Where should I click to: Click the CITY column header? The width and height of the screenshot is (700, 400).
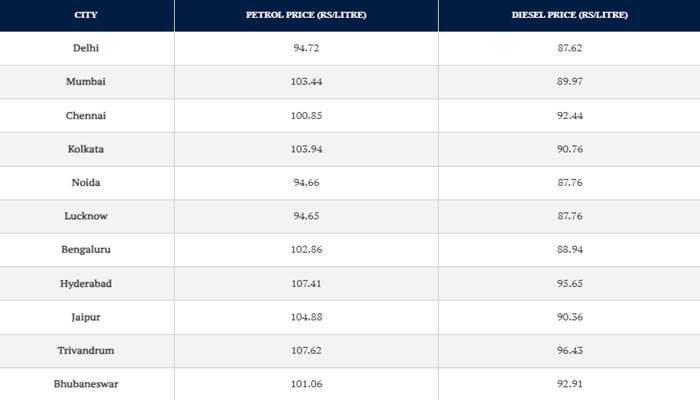coord(86,15)
